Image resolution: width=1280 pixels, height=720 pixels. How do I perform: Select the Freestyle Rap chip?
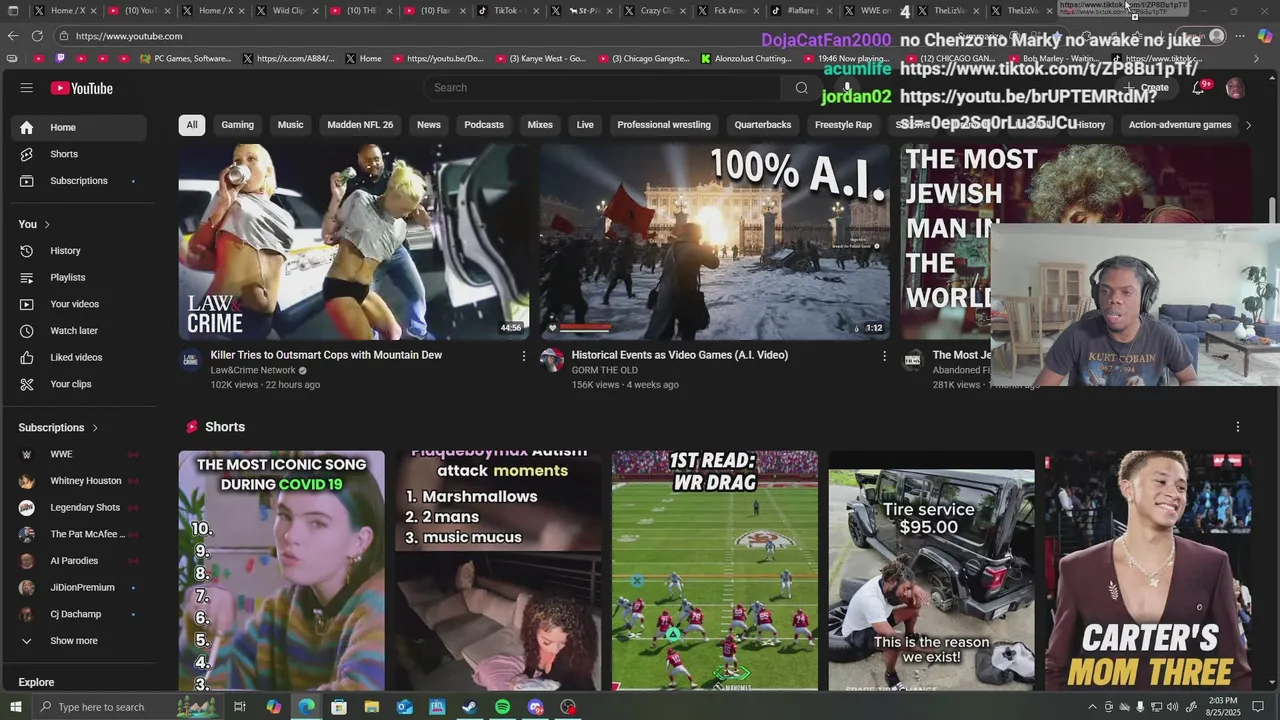click(x=843, y=125)
